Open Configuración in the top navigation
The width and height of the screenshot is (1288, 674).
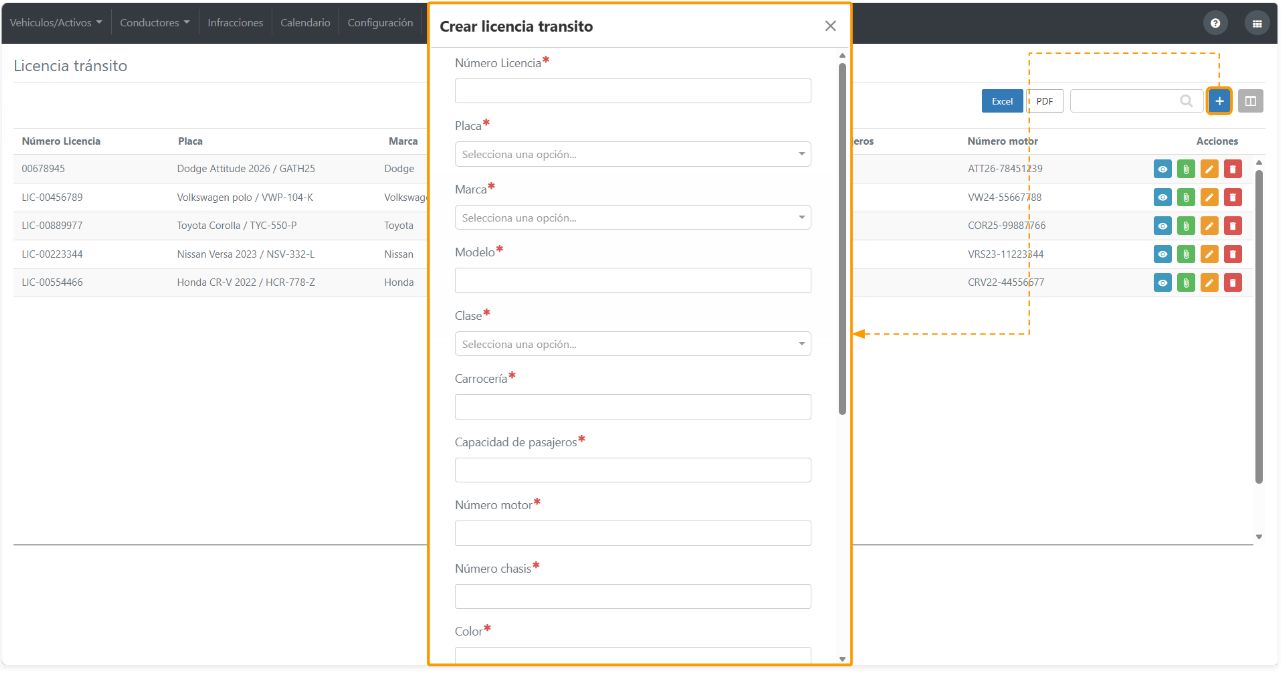coord(380,23)
